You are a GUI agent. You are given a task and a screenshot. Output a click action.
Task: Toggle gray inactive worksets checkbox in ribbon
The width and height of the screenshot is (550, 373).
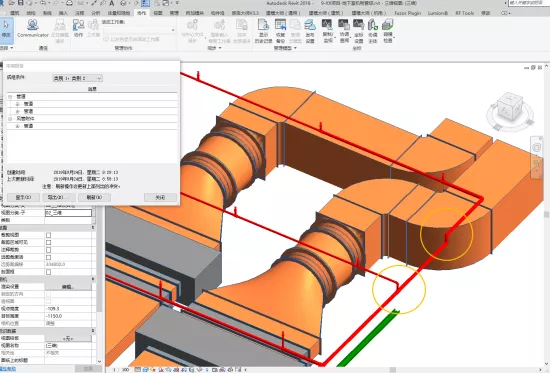tap(106, 39)
